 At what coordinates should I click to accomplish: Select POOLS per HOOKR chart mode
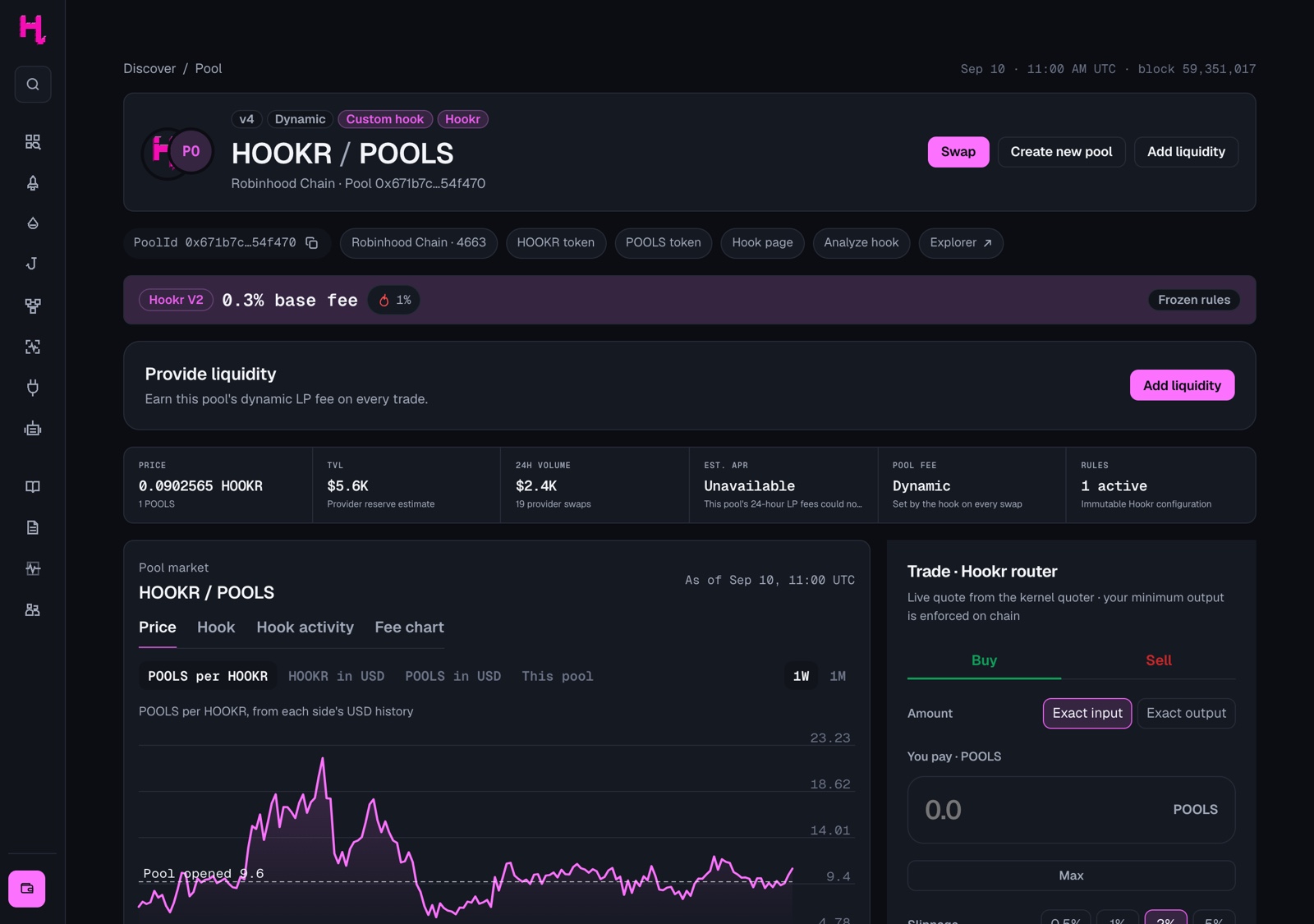tap(208, 676)
